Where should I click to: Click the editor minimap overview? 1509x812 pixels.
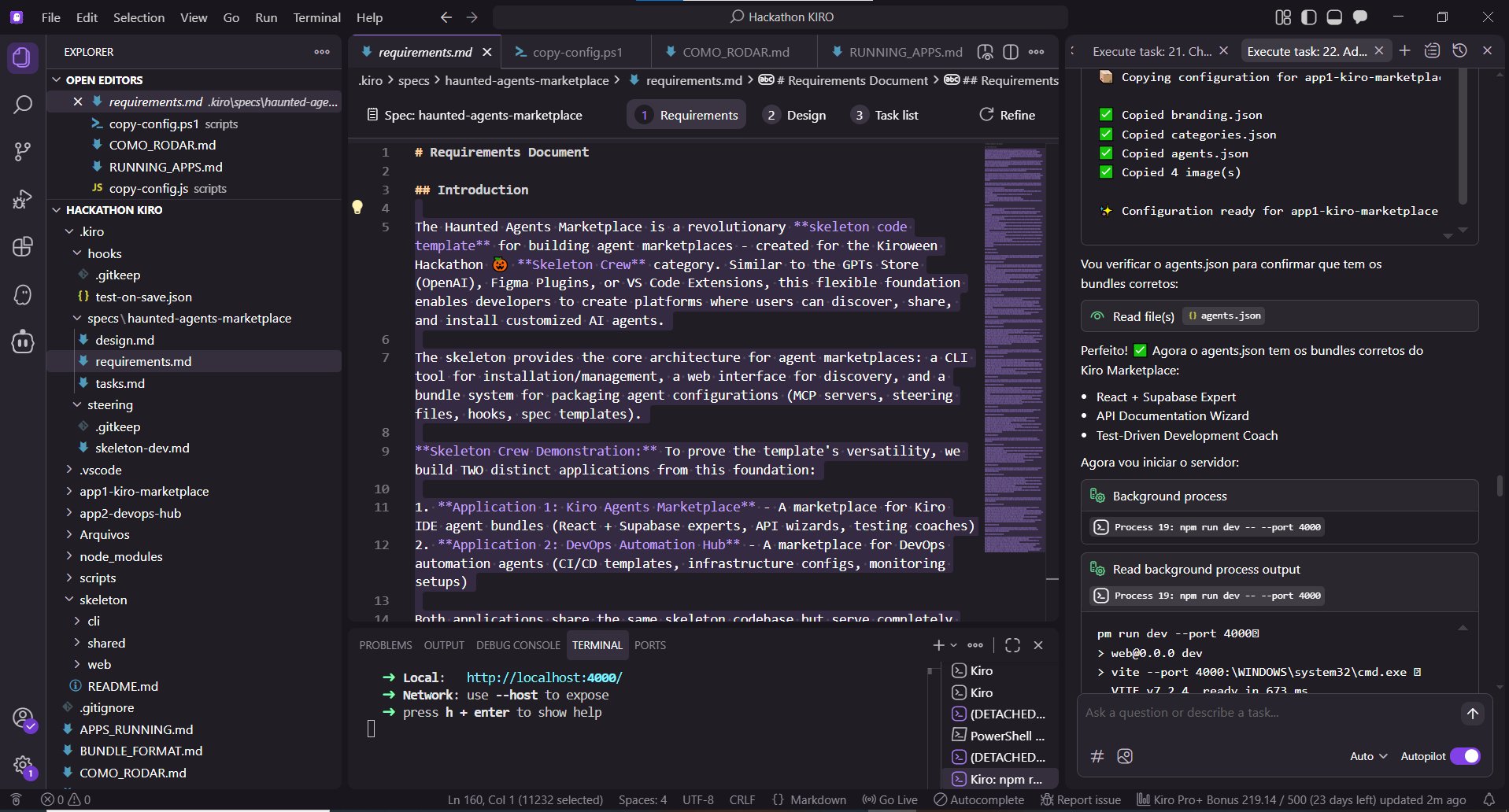1014,350
